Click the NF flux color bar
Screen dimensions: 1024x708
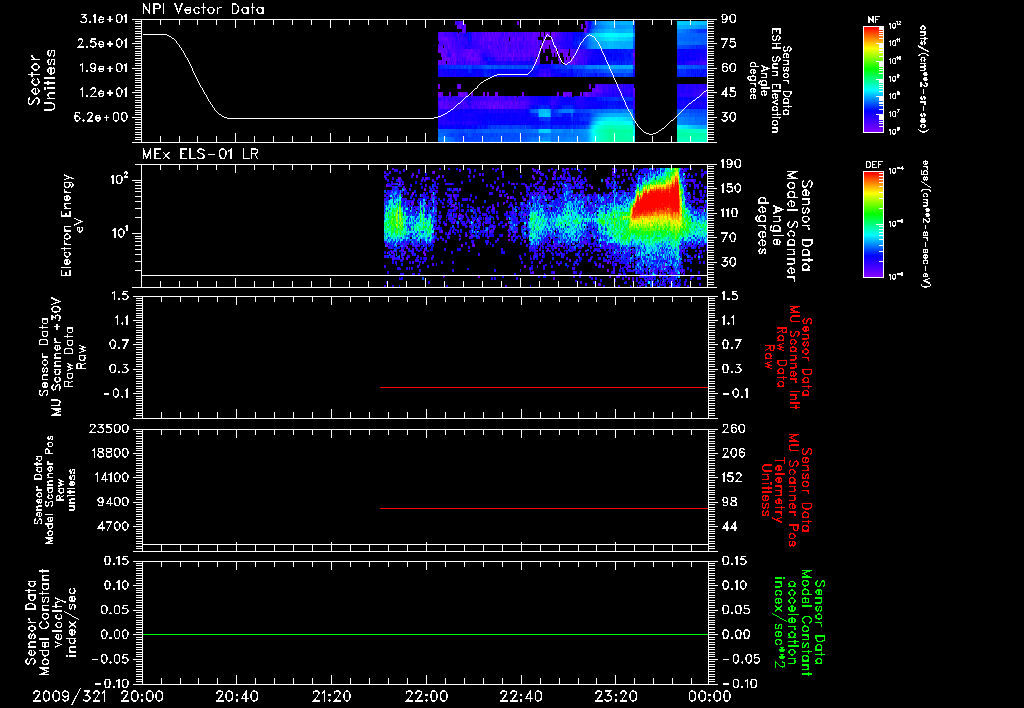coord(873,79)
